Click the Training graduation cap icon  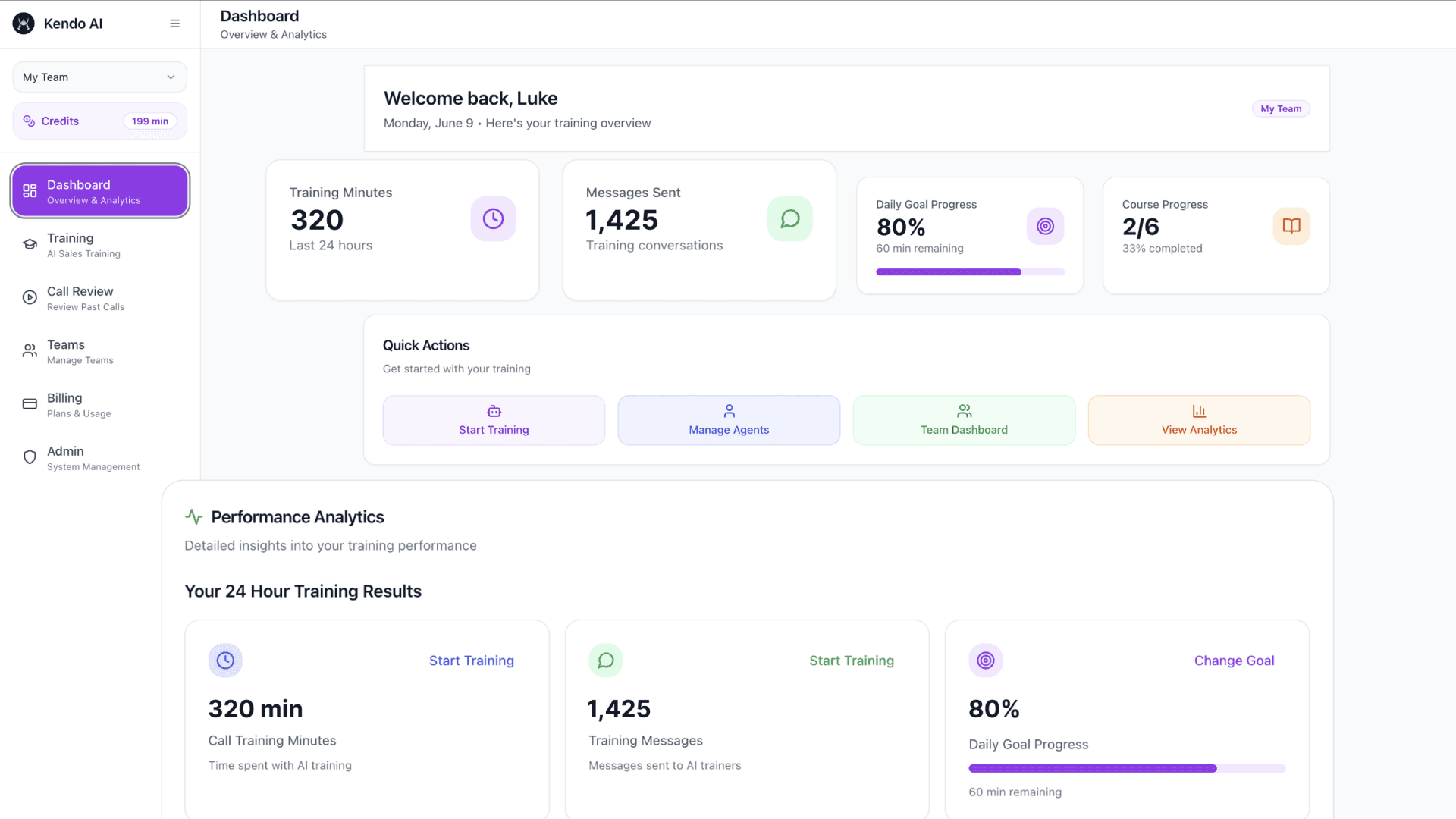[30, 244]
